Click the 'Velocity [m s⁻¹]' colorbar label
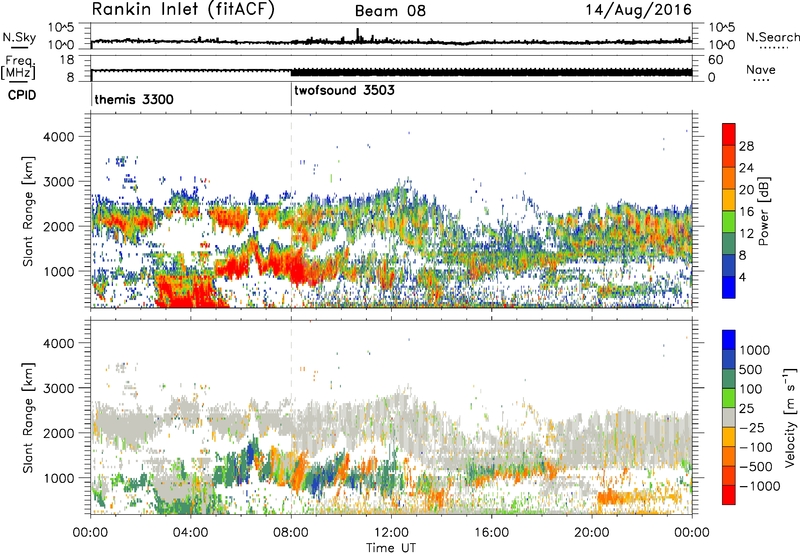This screenshot has height=554, width=800. point(790,417)
